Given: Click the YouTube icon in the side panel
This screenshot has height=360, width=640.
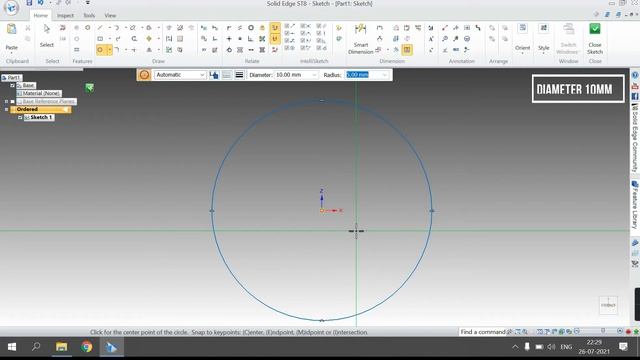Looking at the screenshot, I should (x=635, y=86).
